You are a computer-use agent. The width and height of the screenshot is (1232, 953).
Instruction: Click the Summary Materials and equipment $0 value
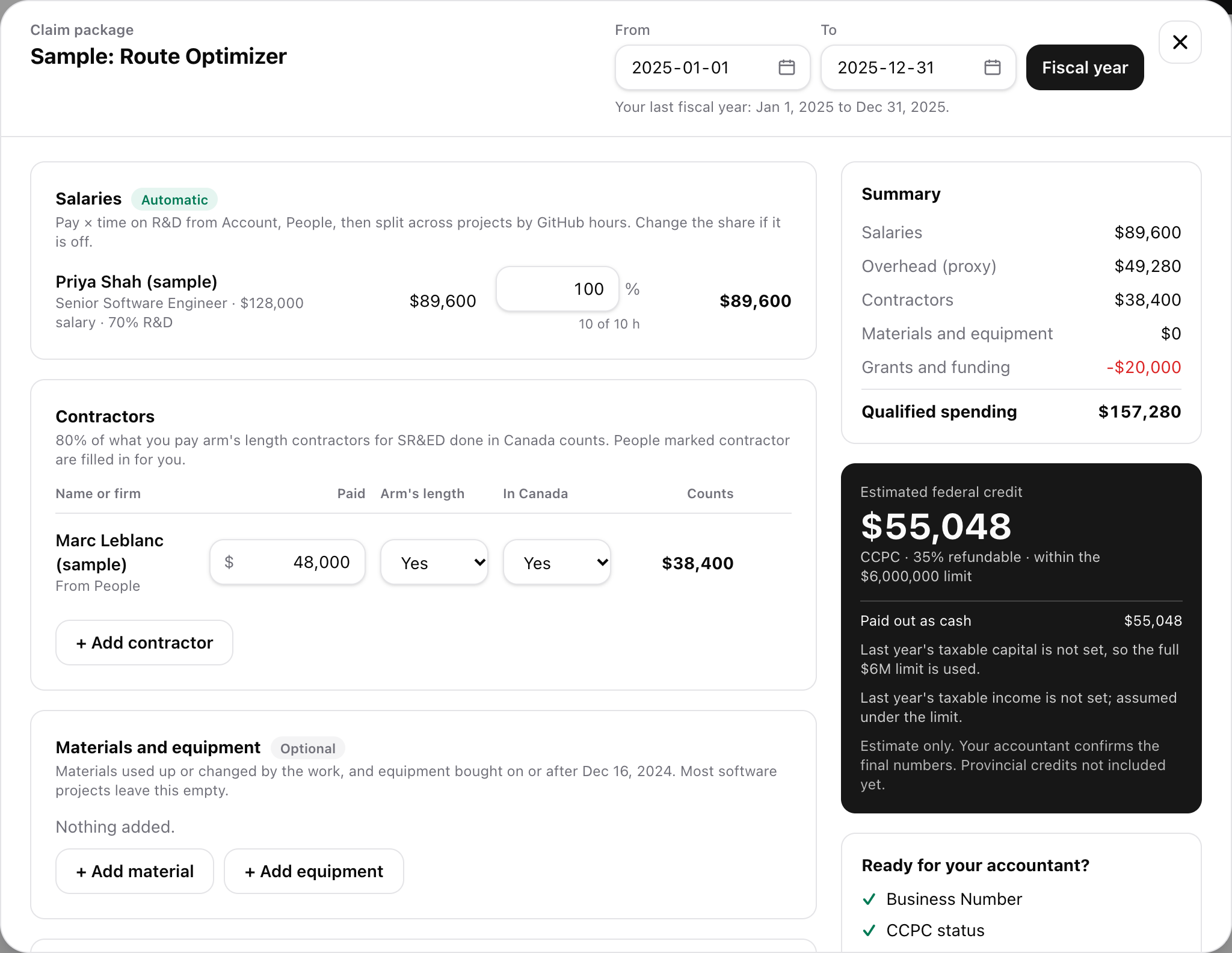1171,333
